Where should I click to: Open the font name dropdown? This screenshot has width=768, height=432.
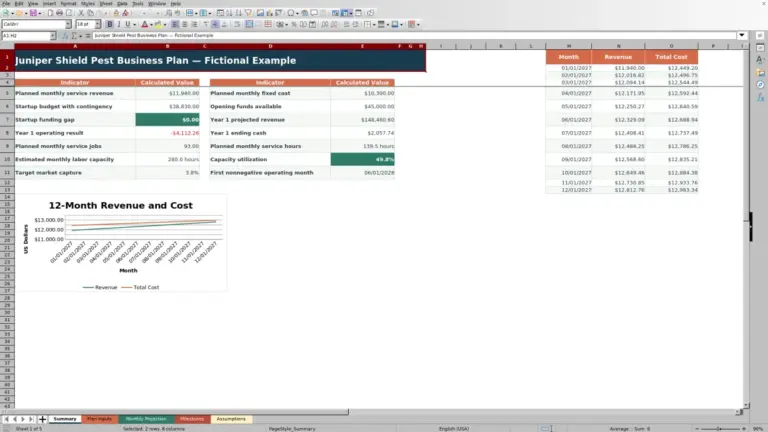click(x=68, y=24)
